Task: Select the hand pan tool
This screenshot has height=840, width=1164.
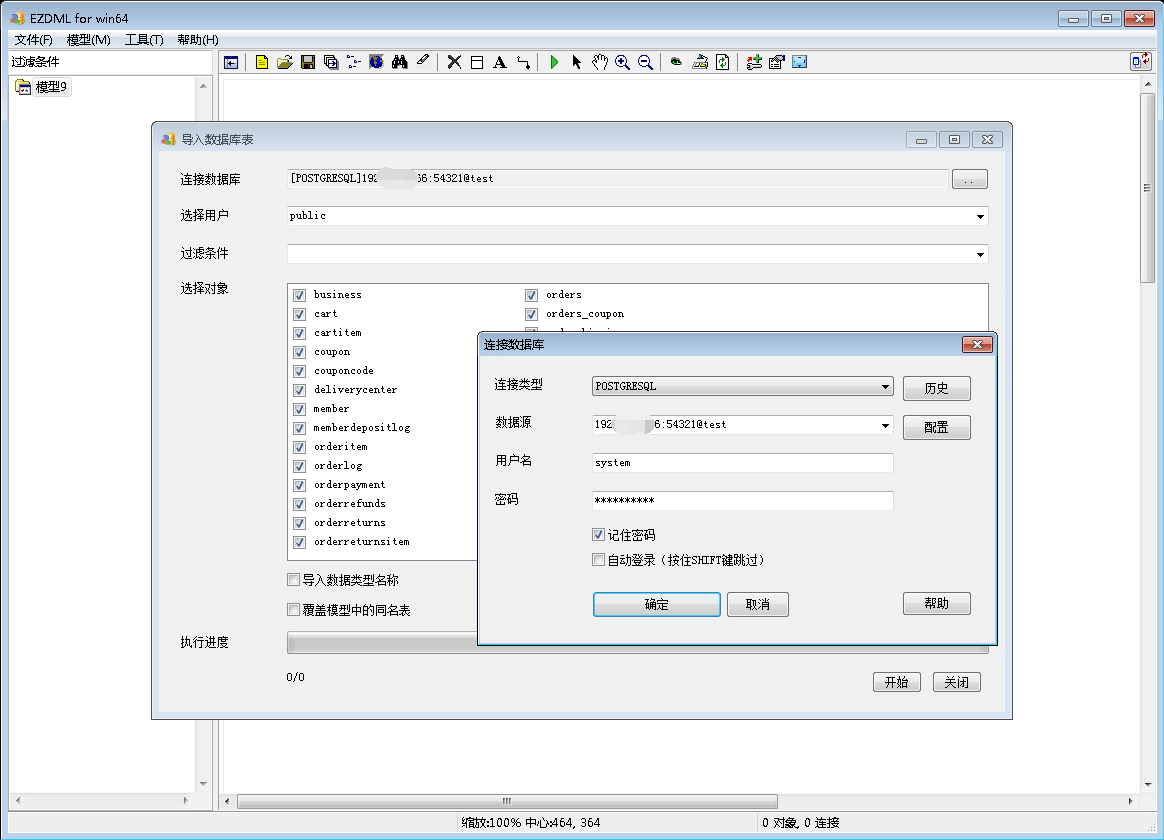Action: (599, 62)
